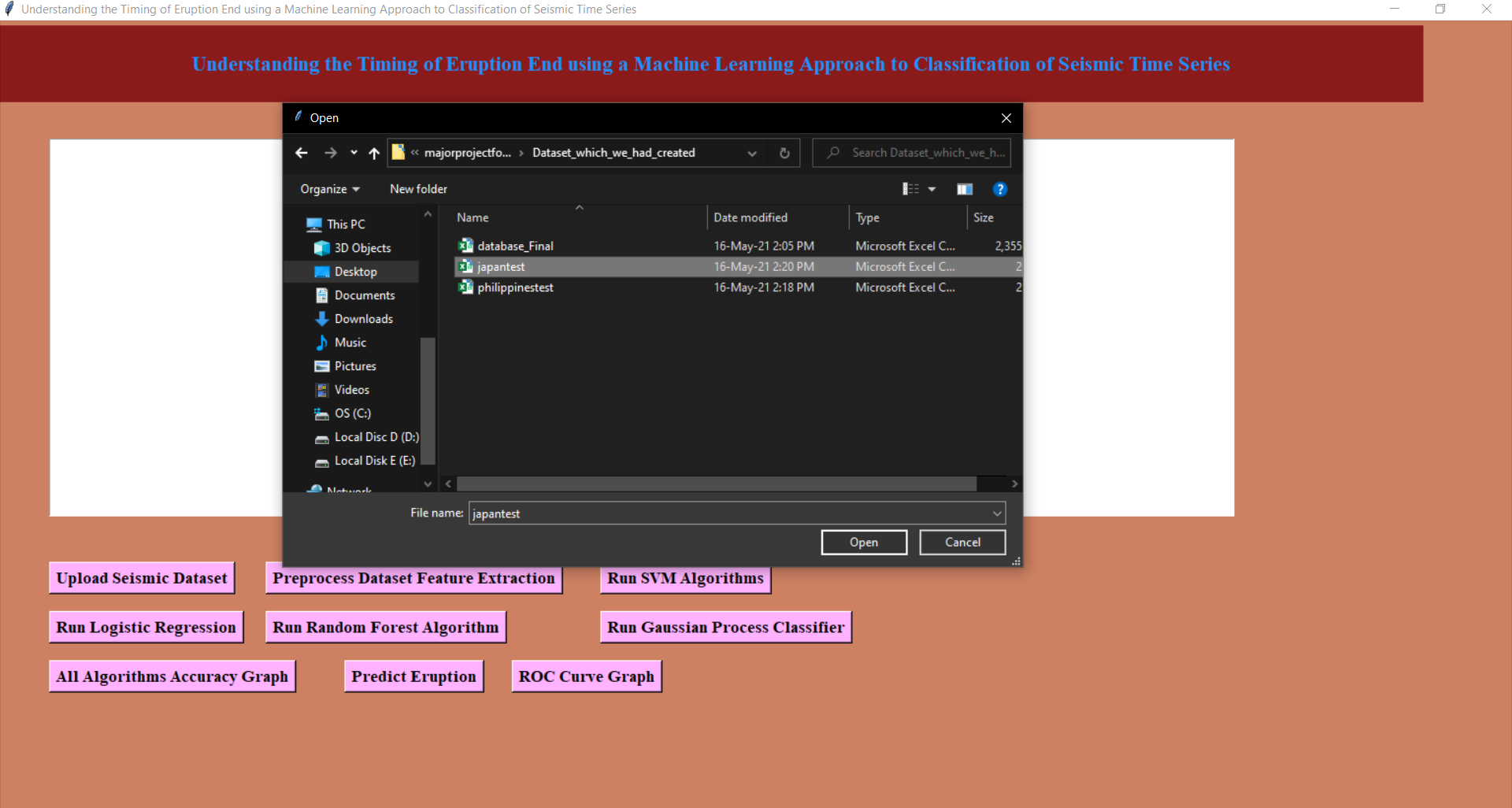Open the Organize menu
This screenshot has width=1512, height=808.
330,189
